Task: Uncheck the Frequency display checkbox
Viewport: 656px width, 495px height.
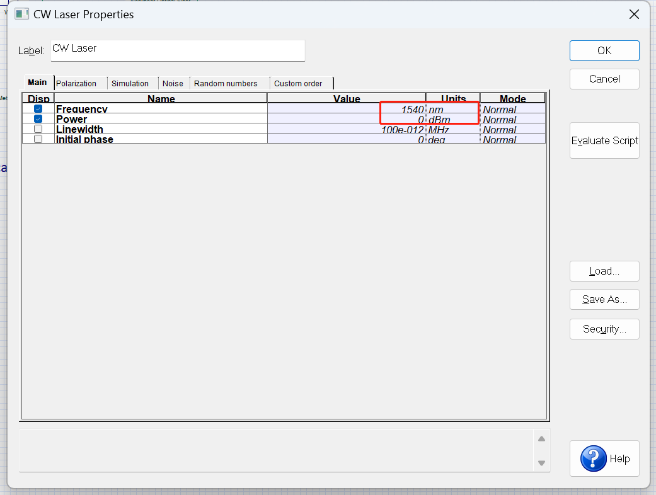Action: click(x=38, y=109)
